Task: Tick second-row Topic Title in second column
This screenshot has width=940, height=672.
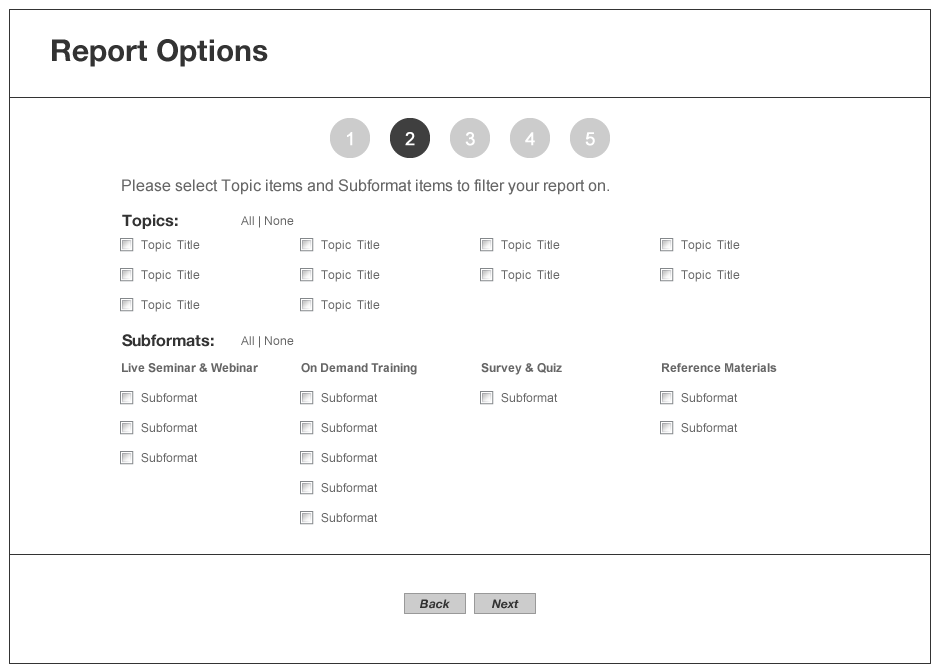Action: tap(306, 275)
